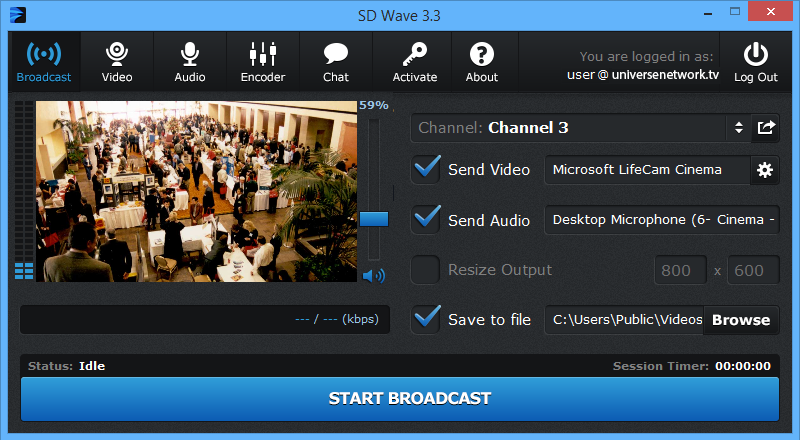Open the Channel 3 dropdown
The image size is (800, 440).
[581, 128]
